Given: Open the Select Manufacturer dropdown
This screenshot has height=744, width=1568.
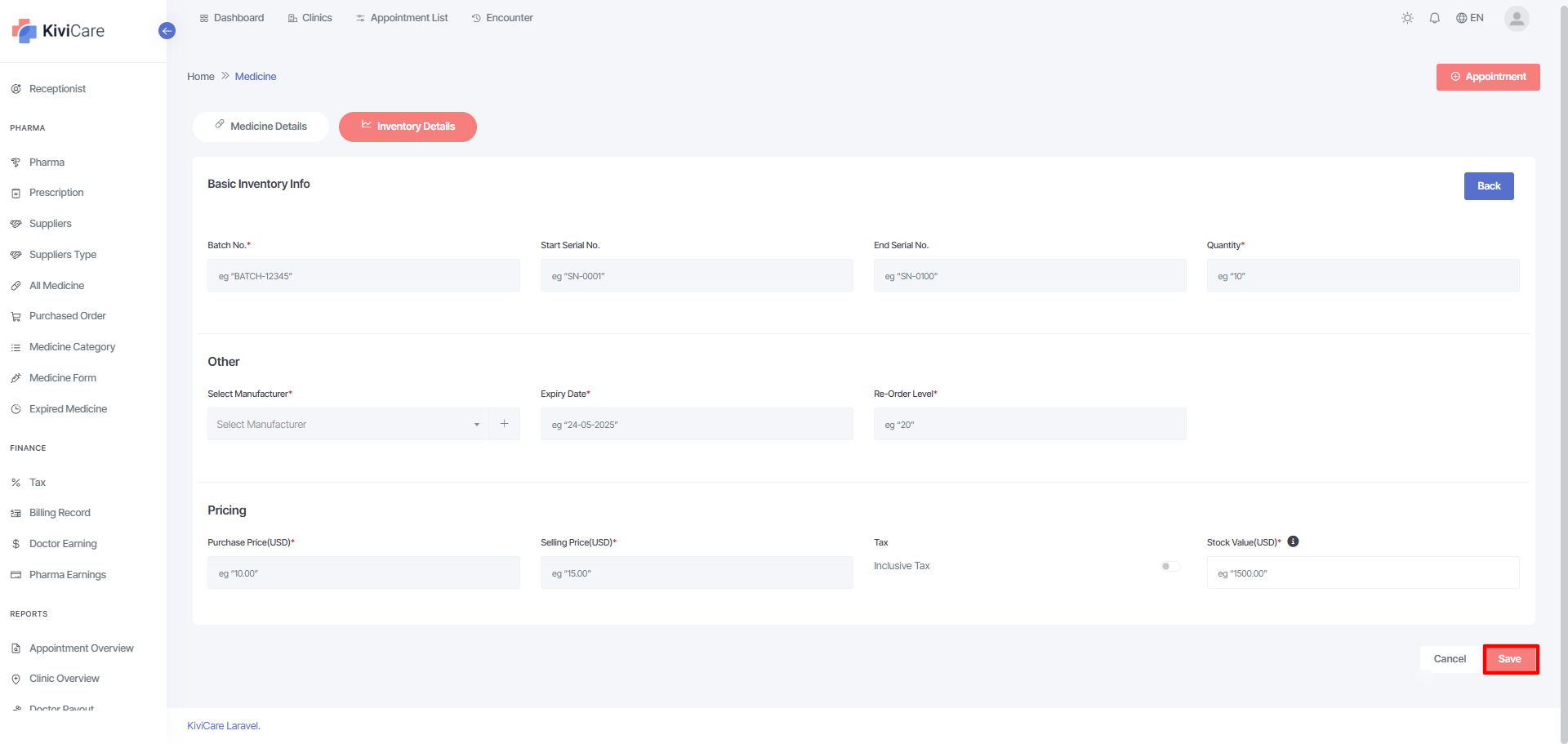Looking at the screenshot, I should pyautogui.click(x=348, y=425).
